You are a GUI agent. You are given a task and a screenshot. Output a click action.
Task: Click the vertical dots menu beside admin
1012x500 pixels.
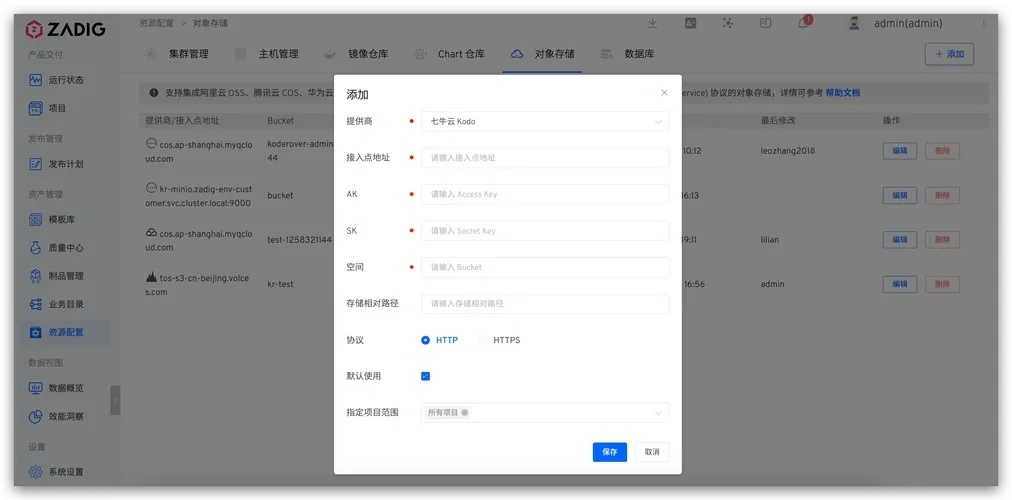(x=984, y=23)
